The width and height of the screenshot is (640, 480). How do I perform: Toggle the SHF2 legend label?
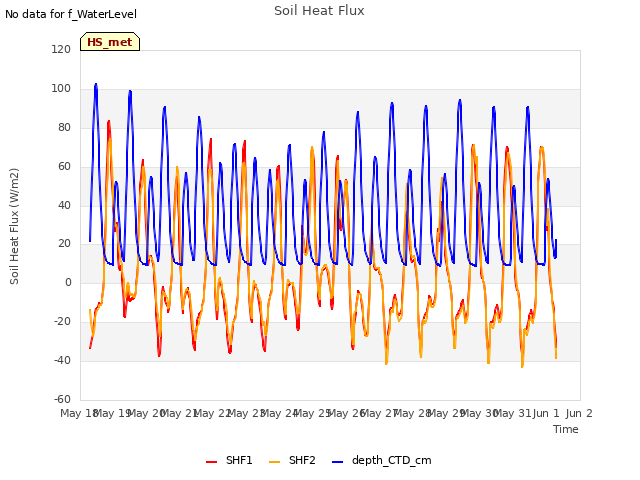click(302, 460)
